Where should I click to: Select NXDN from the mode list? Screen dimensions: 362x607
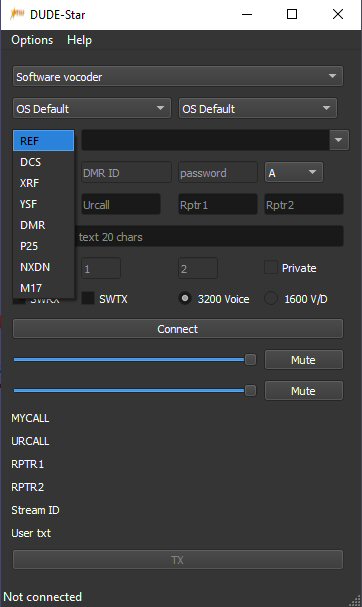[43, 267]
